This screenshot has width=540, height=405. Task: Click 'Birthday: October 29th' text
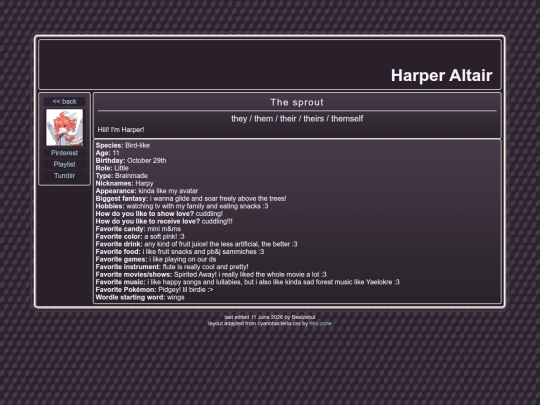[131, 160]
